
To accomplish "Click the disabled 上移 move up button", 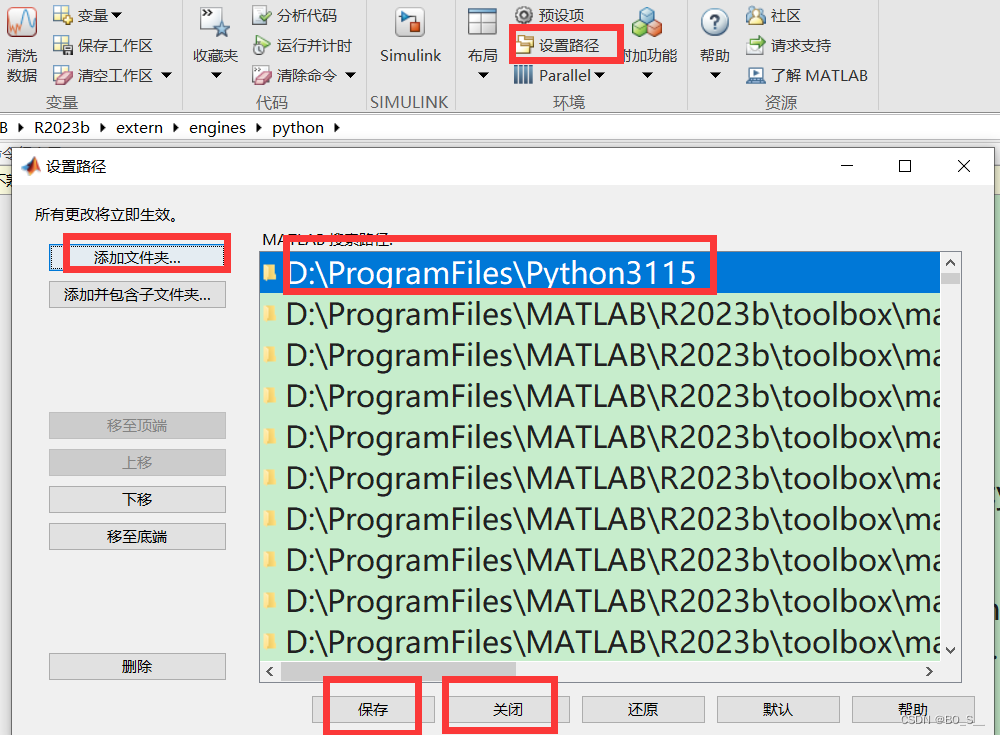I will (137, 463).
